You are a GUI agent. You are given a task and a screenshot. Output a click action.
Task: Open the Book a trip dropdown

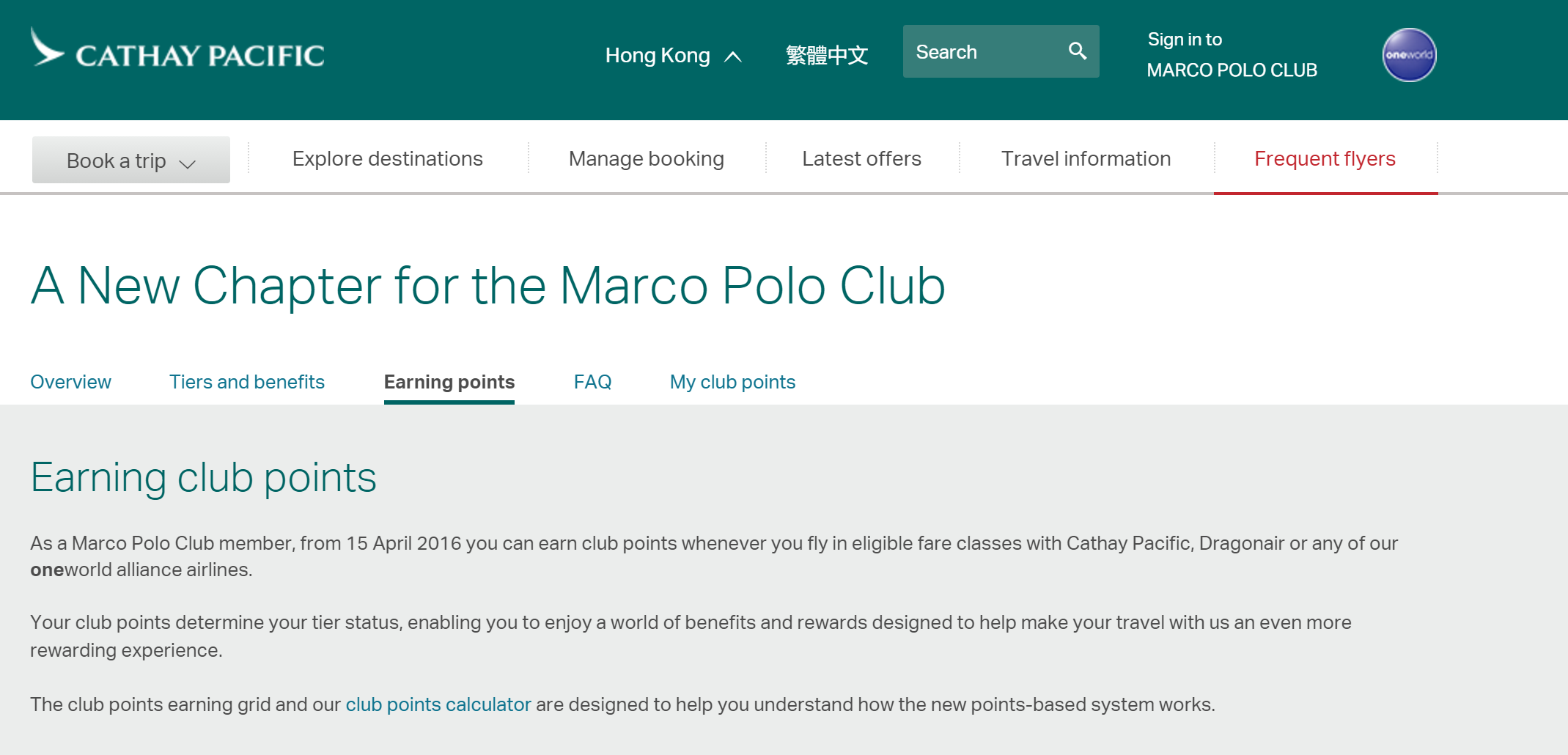(131, 161)
